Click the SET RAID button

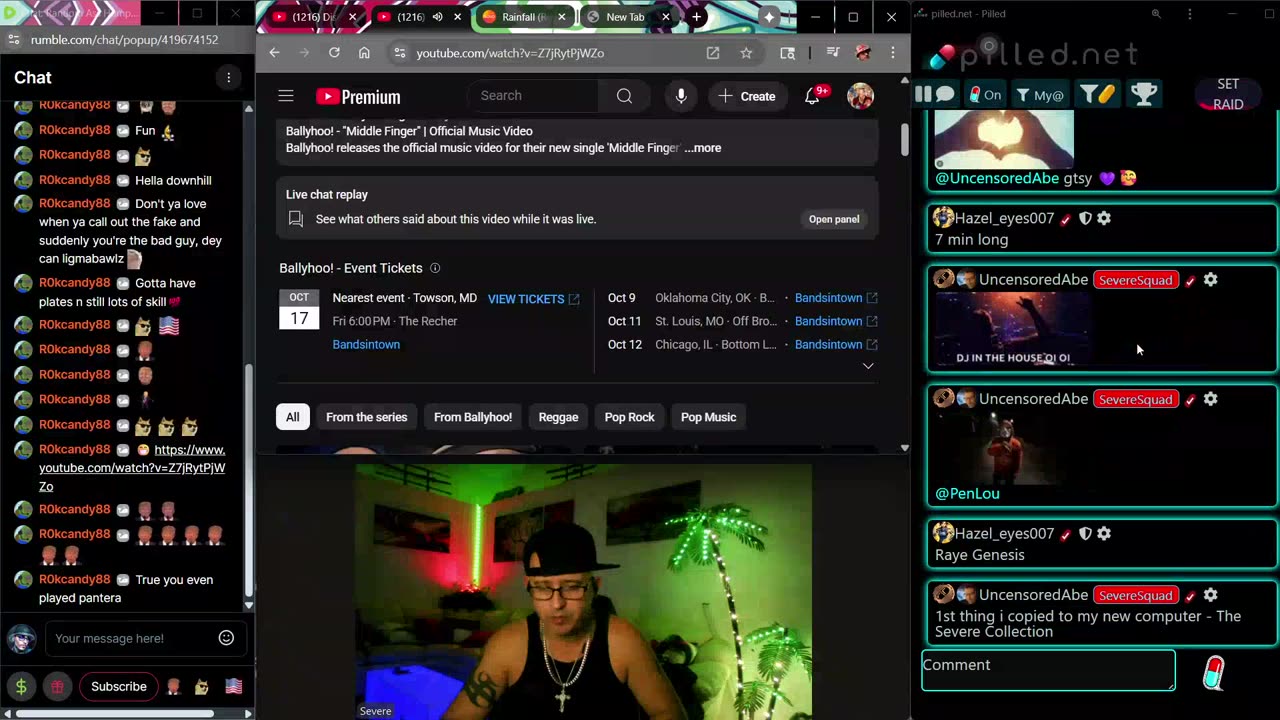pyautogui.click(x=1228, y=94)
